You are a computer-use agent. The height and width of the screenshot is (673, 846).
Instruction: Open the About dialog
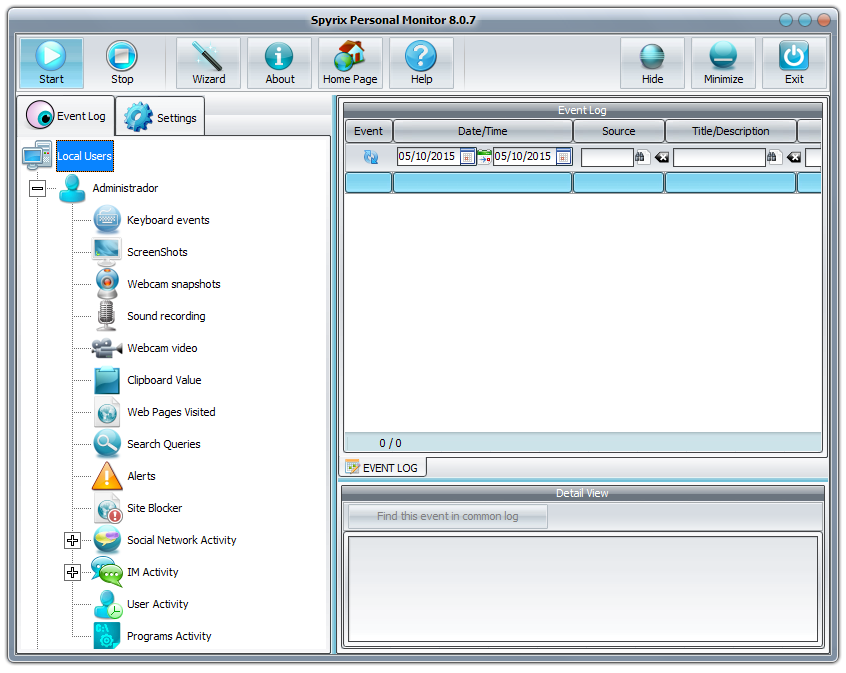click(279, 63)
